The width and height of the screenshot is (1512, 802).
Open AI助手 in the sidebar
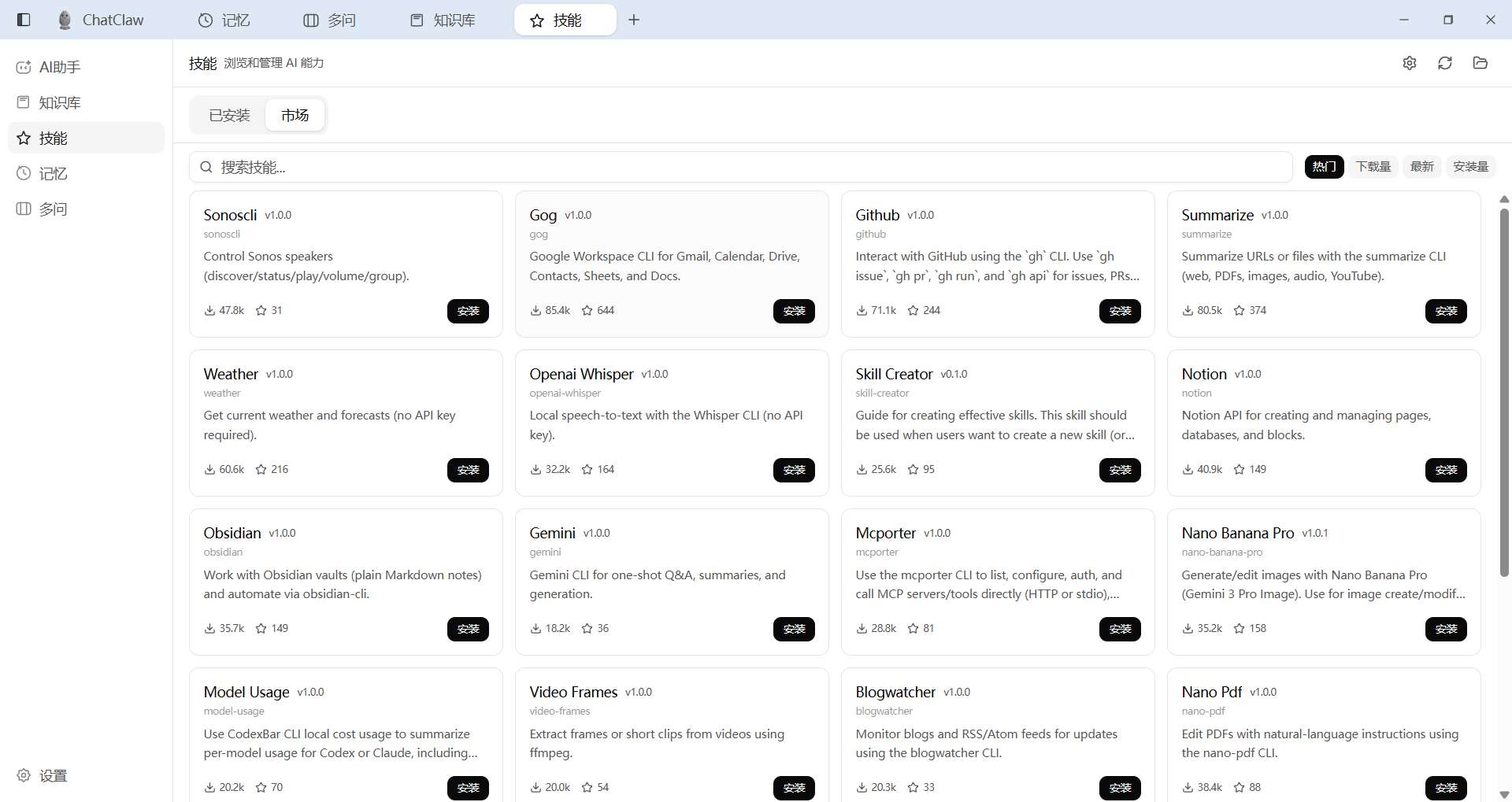60,68
